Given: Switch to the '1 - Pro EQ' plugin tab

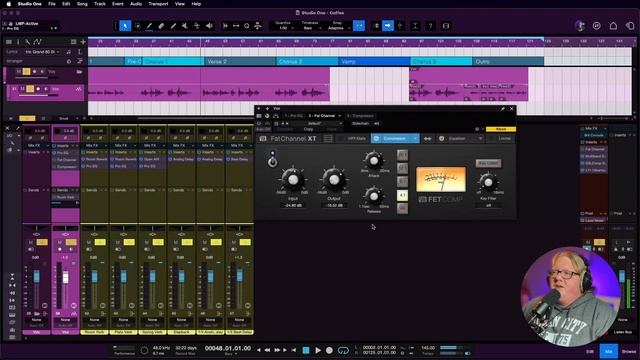Looking at the screenshot, I should 294,116.
